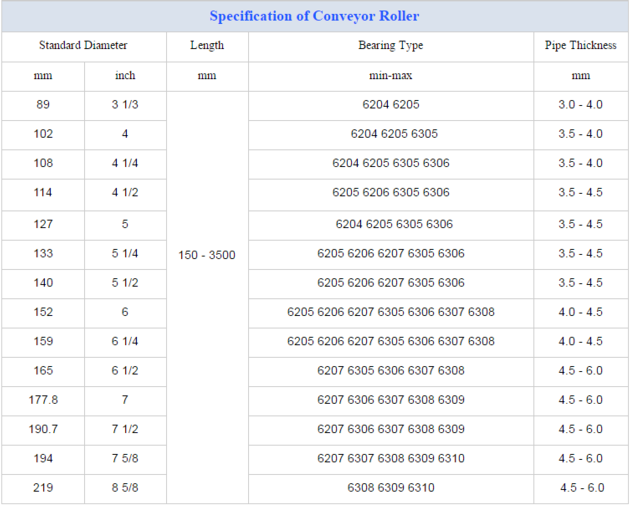Select the diameter cell '190.7'

[43, 429]
